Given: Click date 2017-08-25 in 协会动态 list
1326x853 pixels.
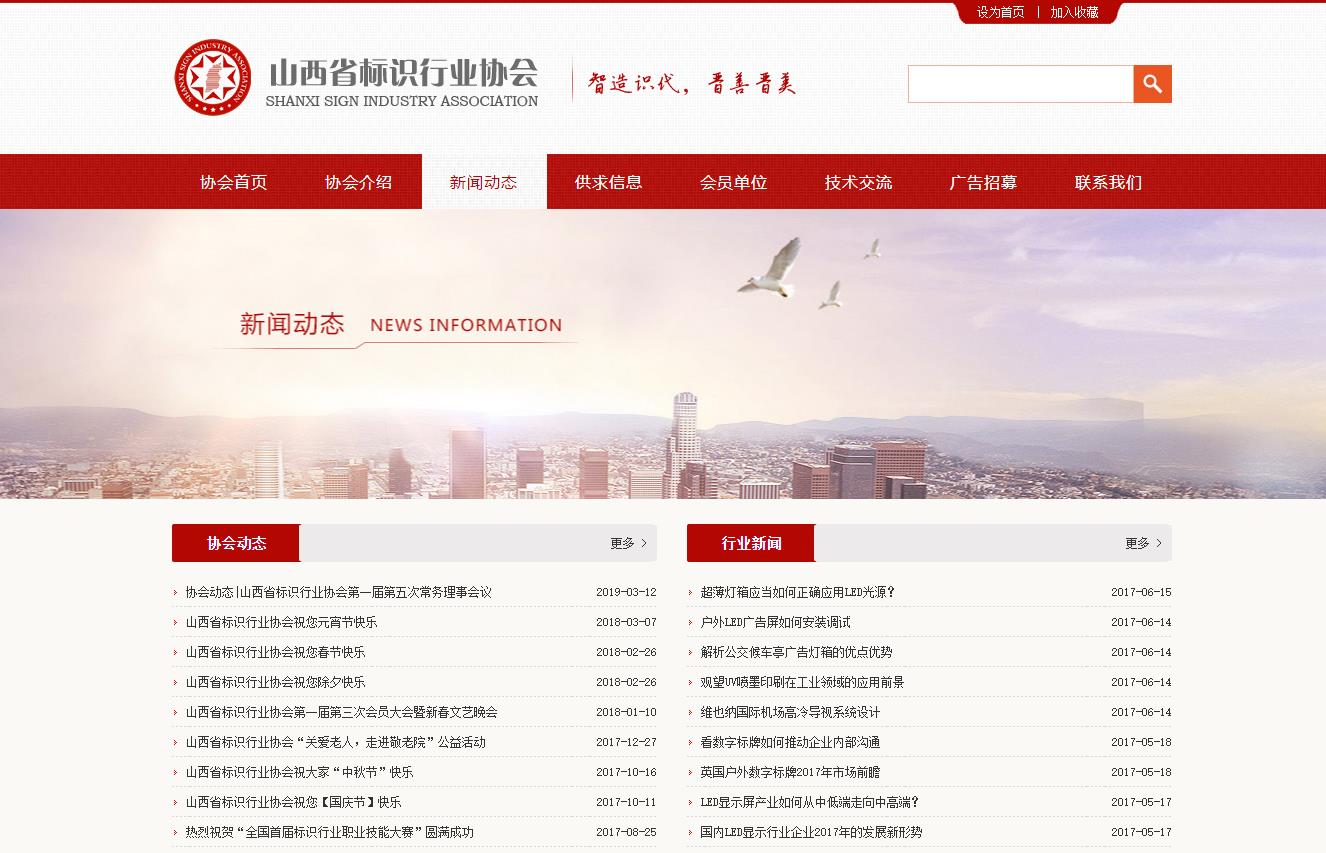Looking at the screenshot, I should point(626,832).
